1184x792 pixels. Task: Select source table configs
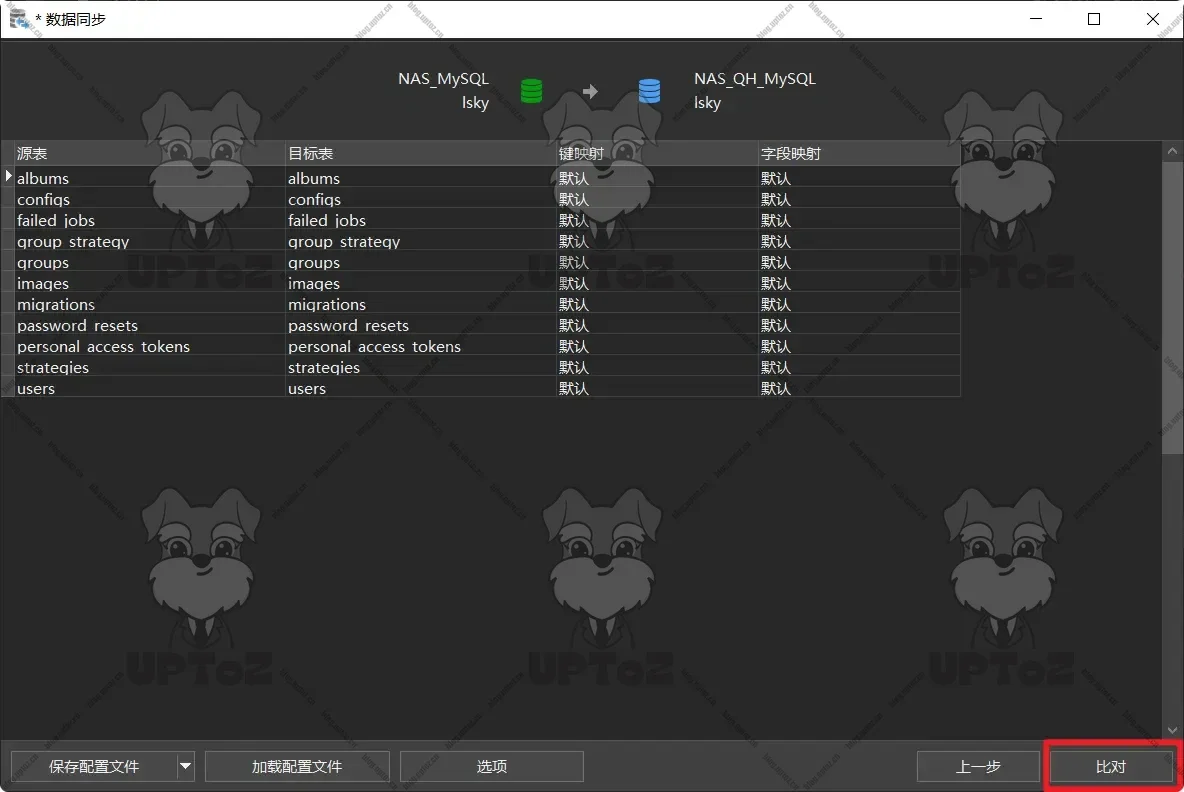(x=150, y=199)
